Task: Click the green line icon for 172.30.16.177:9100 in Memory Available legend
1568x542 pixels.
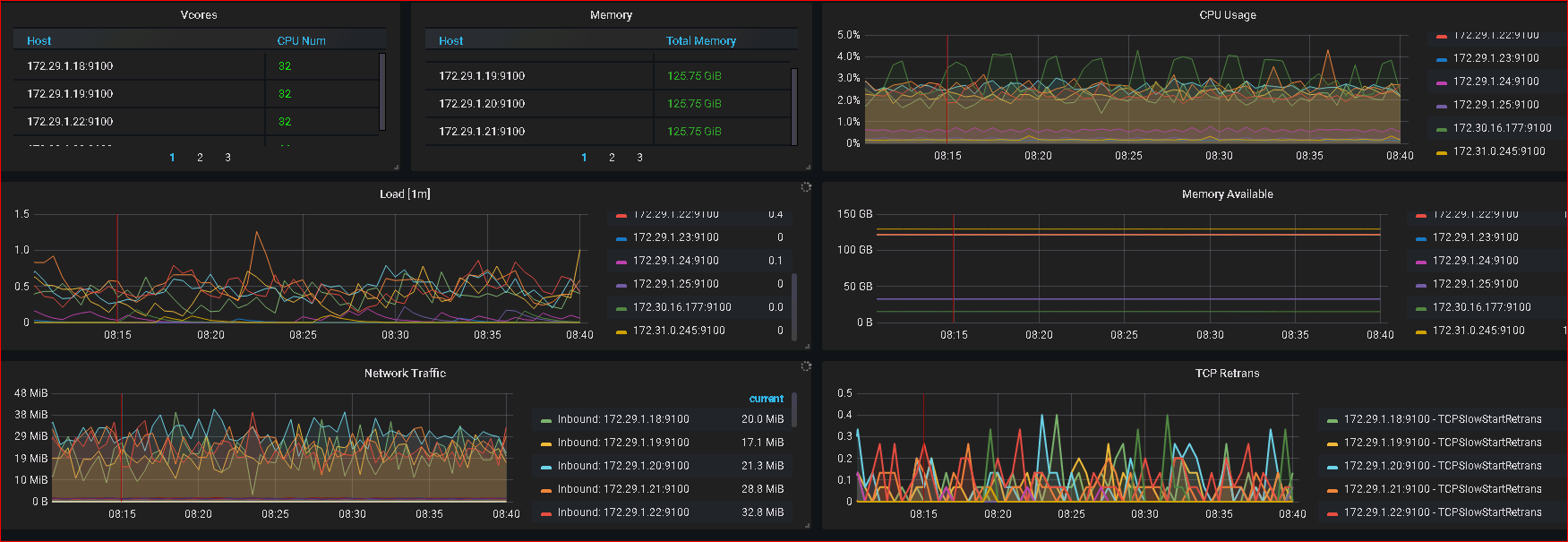Action: [x=1420, y=308]
